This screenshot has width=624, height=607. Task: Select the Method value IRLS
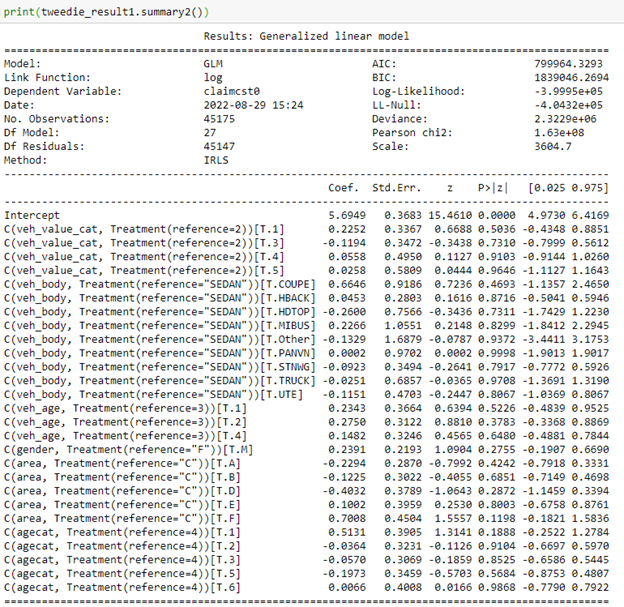tap(216, 159)
